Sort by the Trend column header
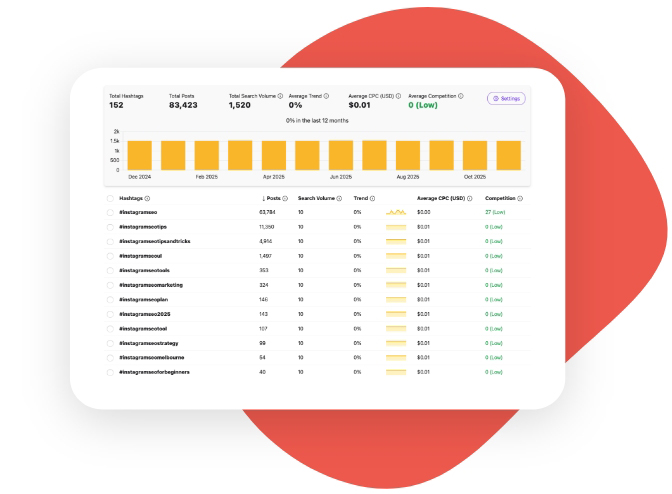The height and width of the screenshot is (494, 672). (361, 198)
